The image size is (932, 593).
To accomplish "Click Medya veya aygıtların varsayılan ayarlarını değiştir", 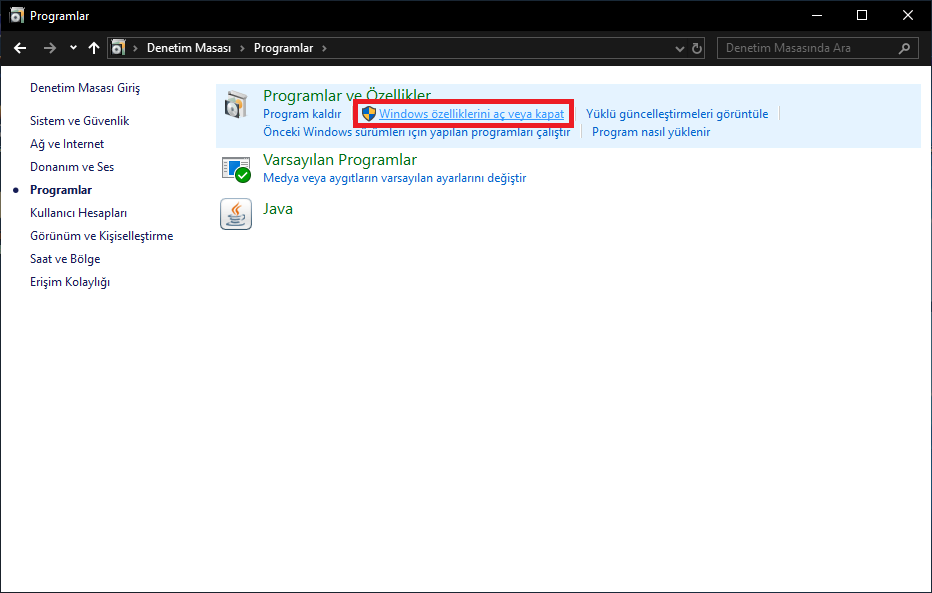I will click(394, 178).
